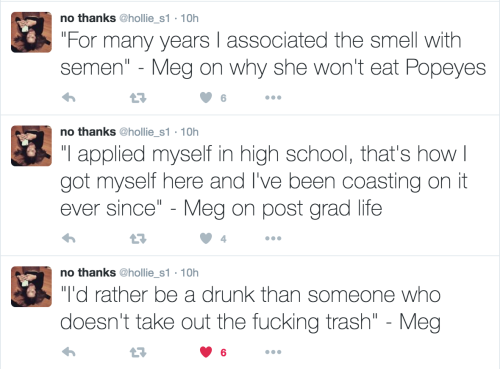Screen dimensions: 500x369
Task: Open the @hollie_s1 handle on the first tweet
Action: coord(145,18)
